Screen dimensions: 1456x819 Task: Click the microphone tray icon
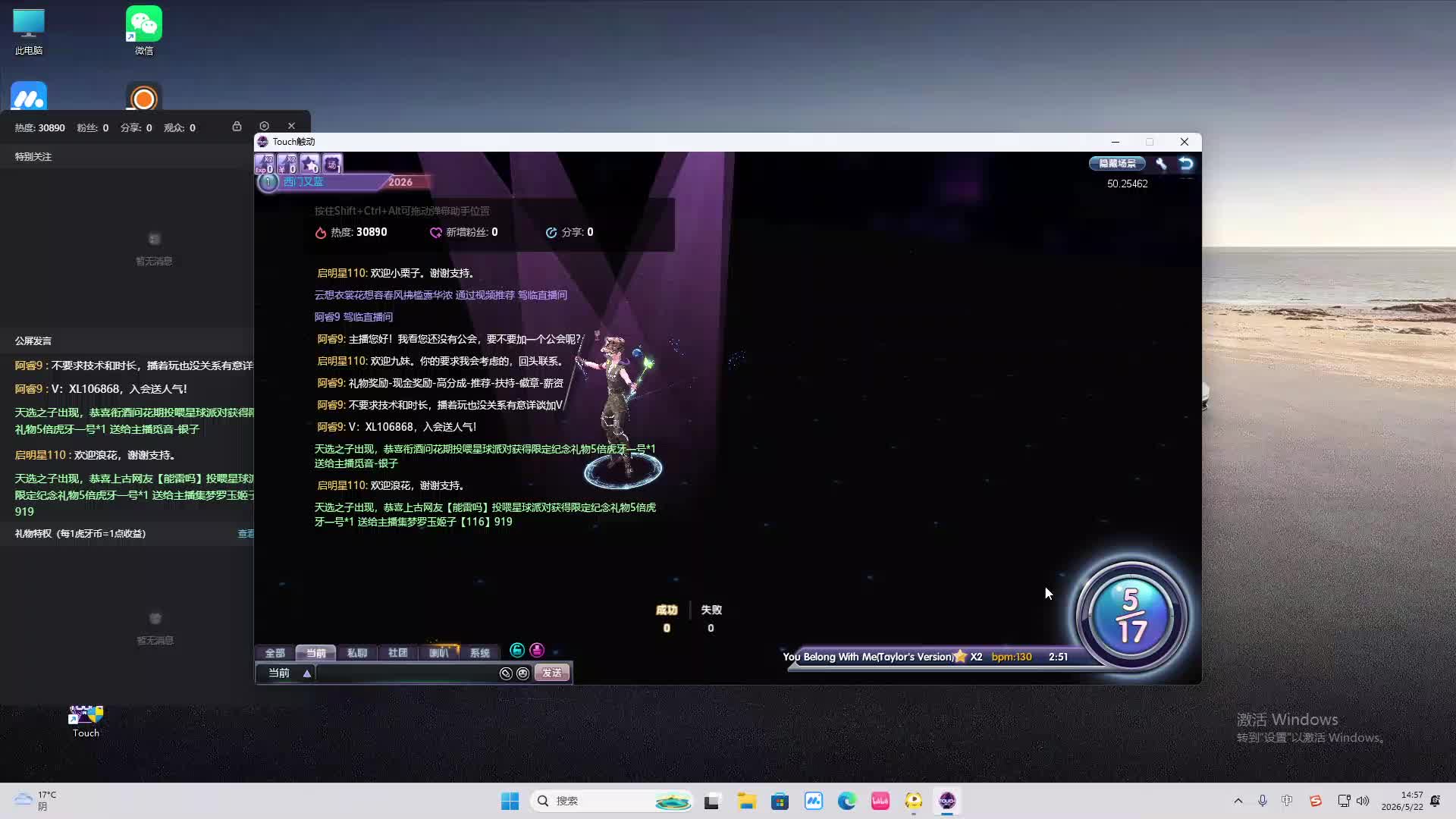1263,802
